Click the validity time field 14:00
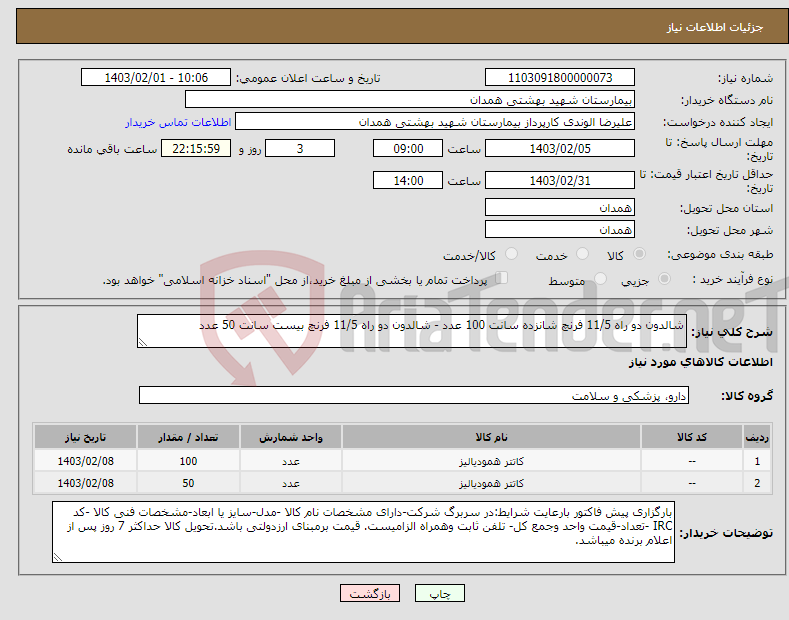Image resolution: width=789 pixels, height=620 pixels. [x=408, y=180]
